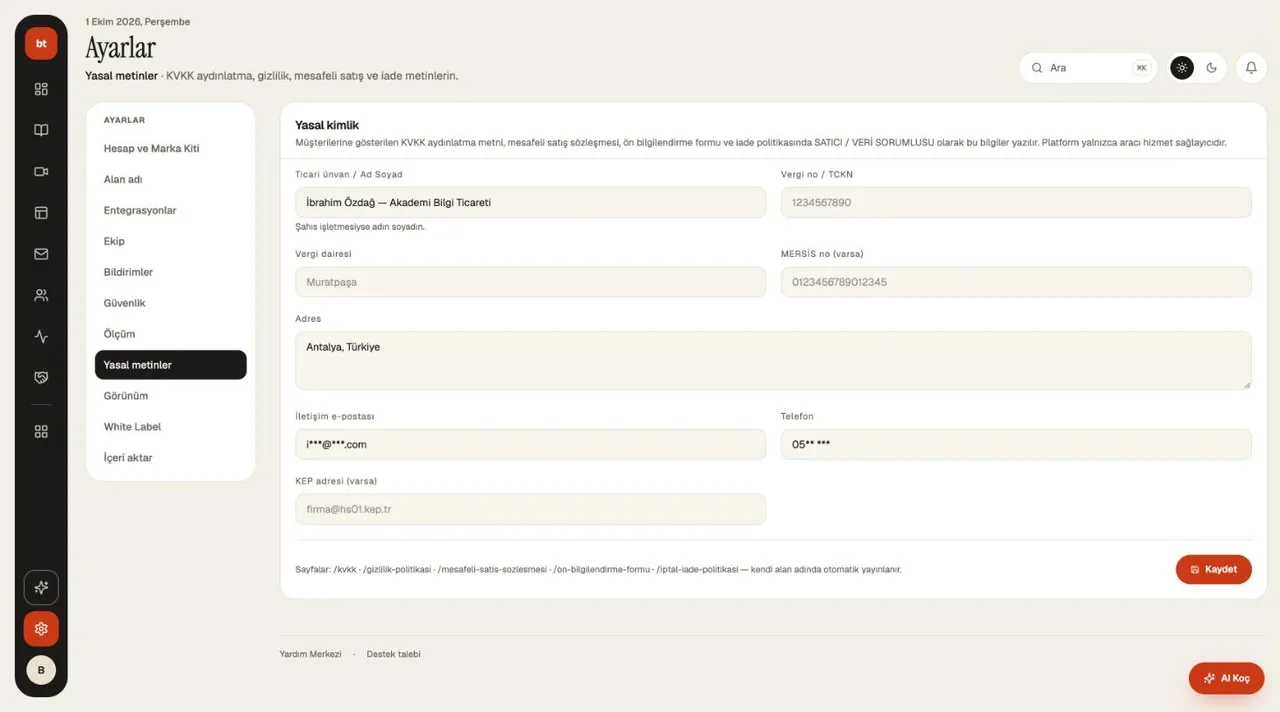Go to 'İçeri aktar' settings
Screen dimensions: 1280x712
(171, 458)
